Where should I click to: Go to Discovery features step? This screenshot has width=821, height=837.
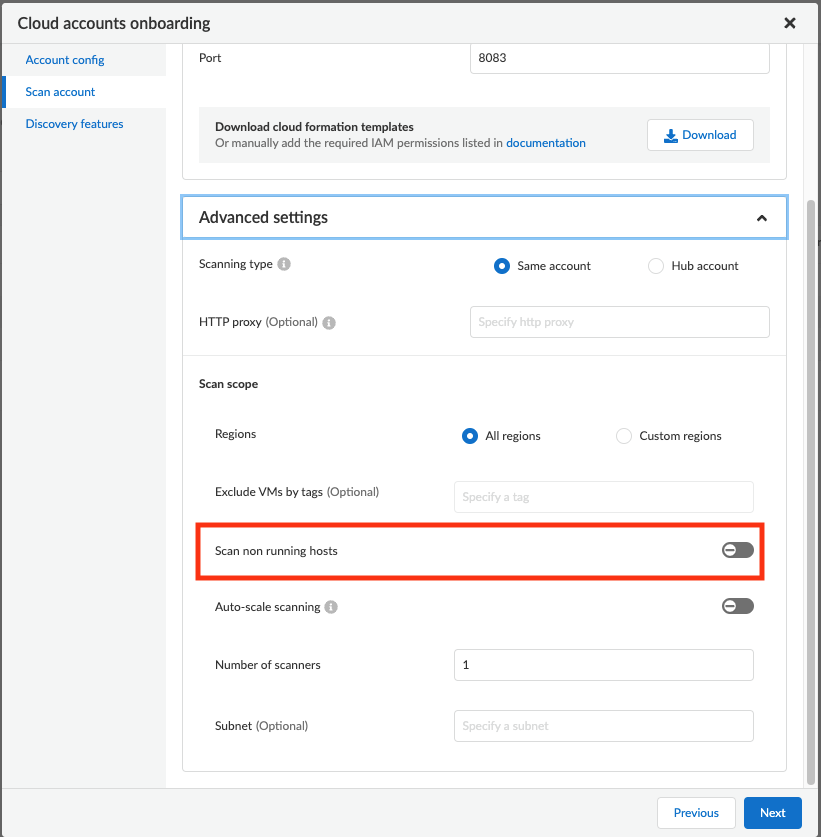pyautogui.click(x=74, y=124)
